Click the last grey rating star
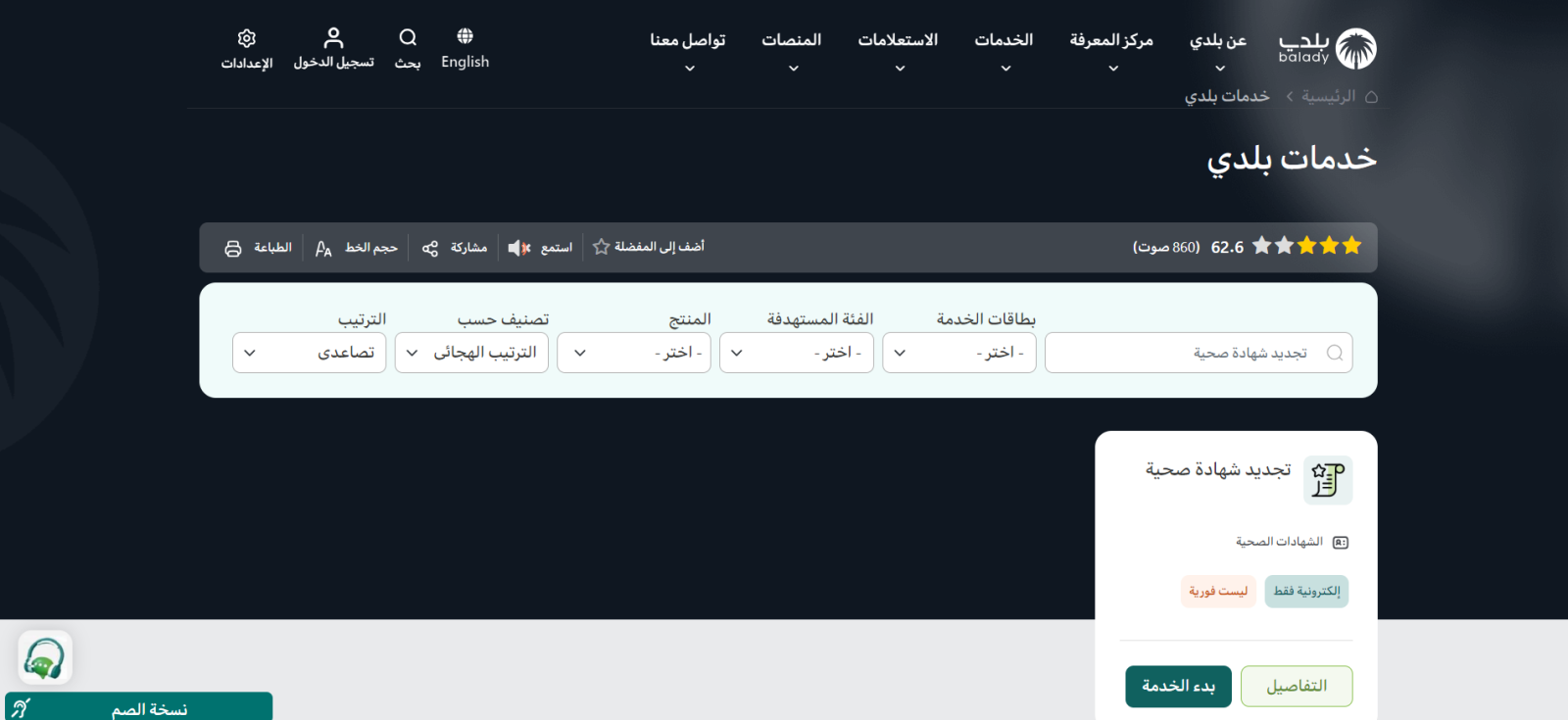This screenshot has width=1568, height=720. [1262, 246]
